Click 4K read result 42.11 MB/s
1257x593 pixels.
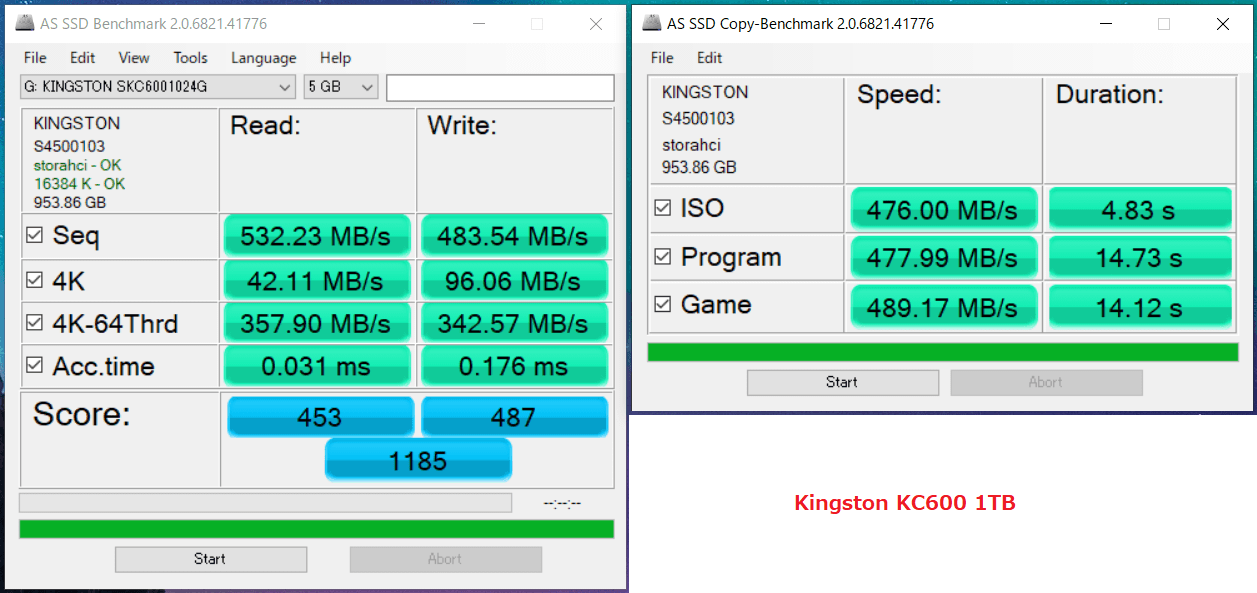click(x=316, y=282)
